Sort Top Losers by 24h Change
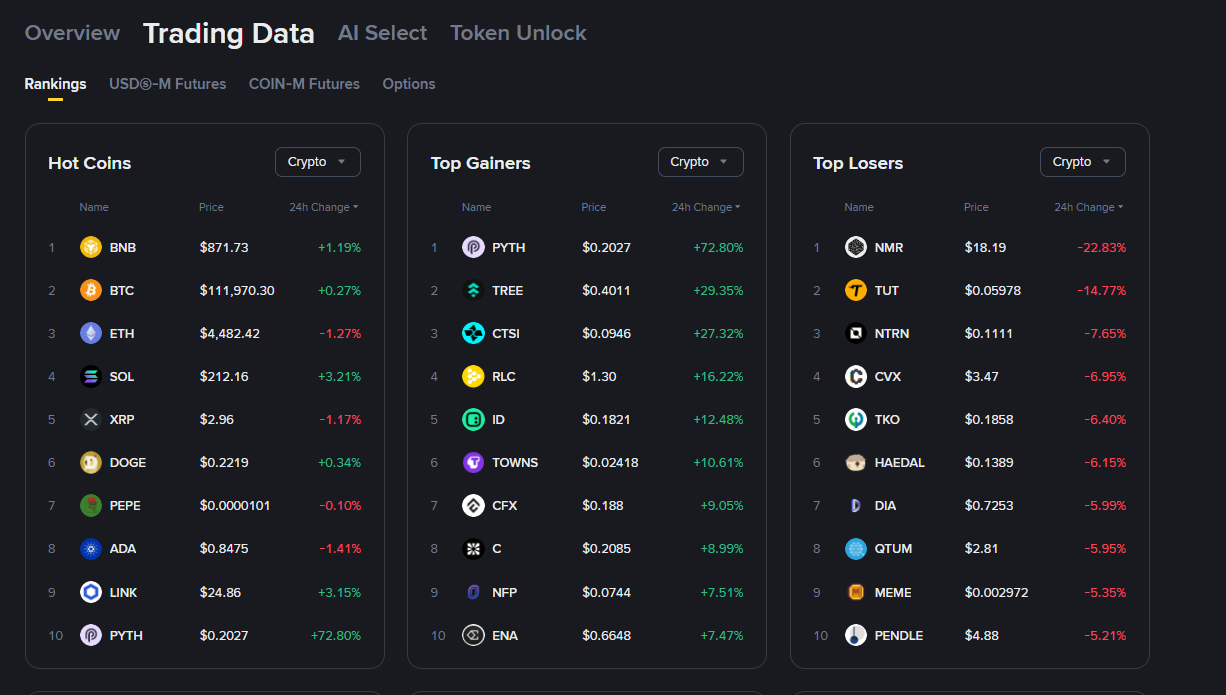 pos(1088,207)
